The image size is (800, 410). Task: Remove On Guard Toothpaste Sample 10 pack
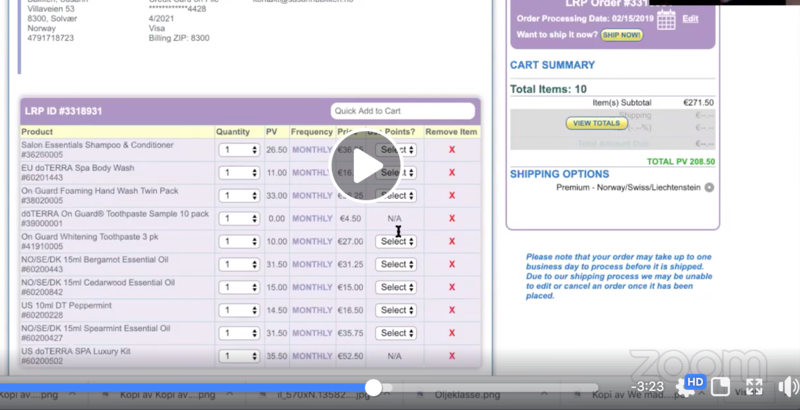452,218
